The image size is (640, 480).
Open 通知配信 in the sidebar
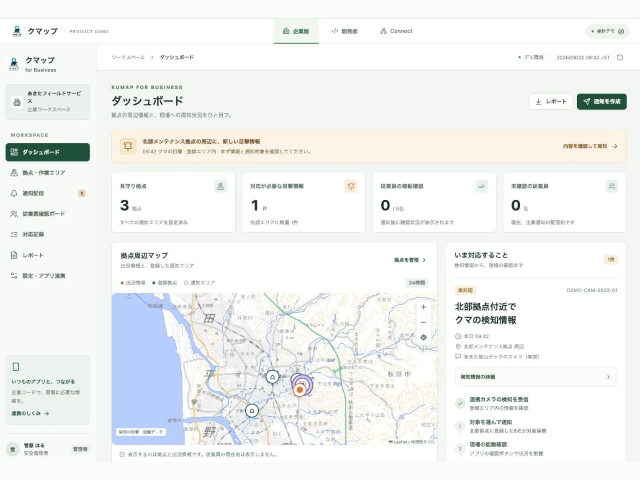(48, 193)
